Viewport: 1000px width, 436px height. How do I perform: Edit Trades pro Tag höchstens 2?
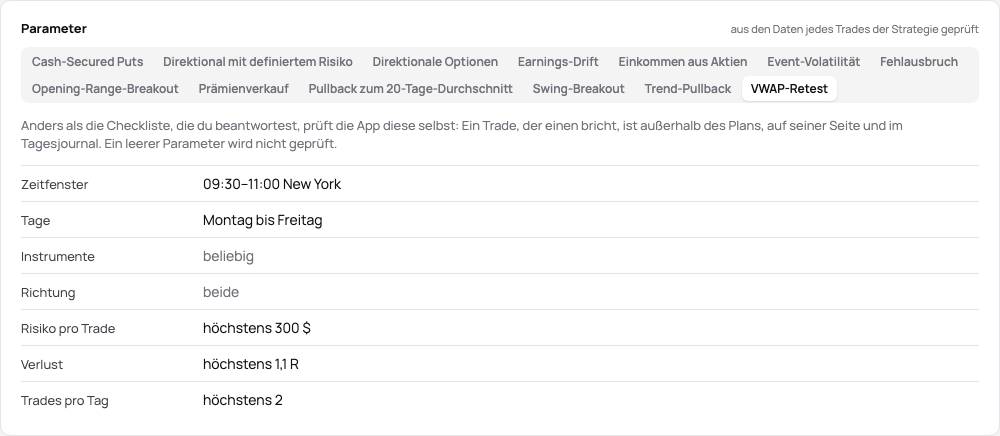click(242, 400)
